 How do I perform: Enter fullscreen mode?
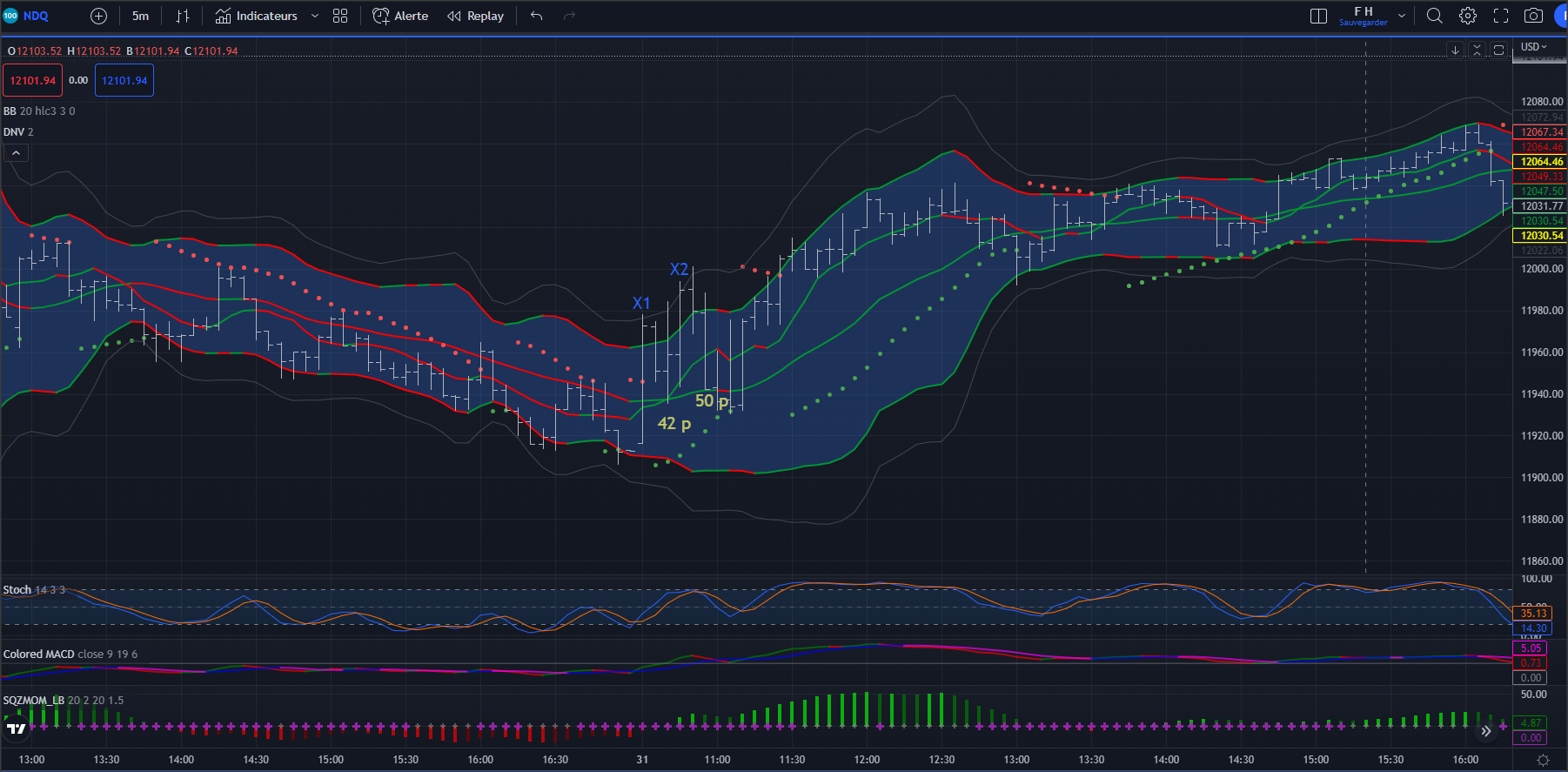click(x=1501, y=16)
